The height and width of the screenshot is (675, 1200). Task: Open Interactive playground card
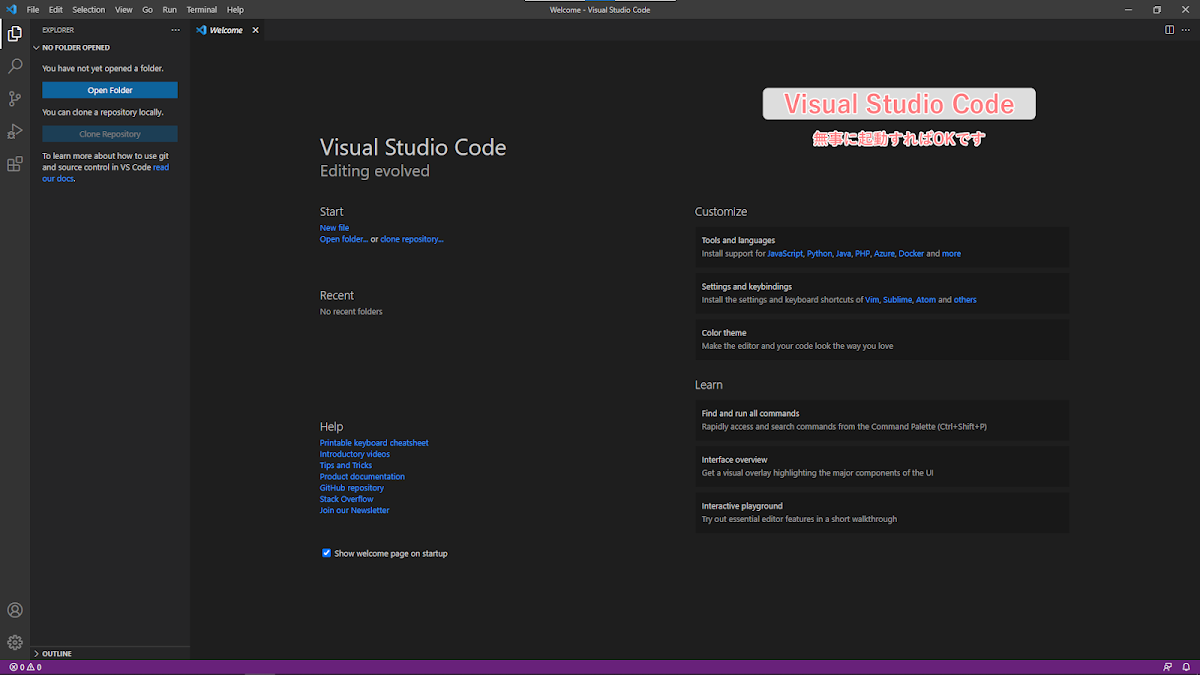[x=882, y=512]
